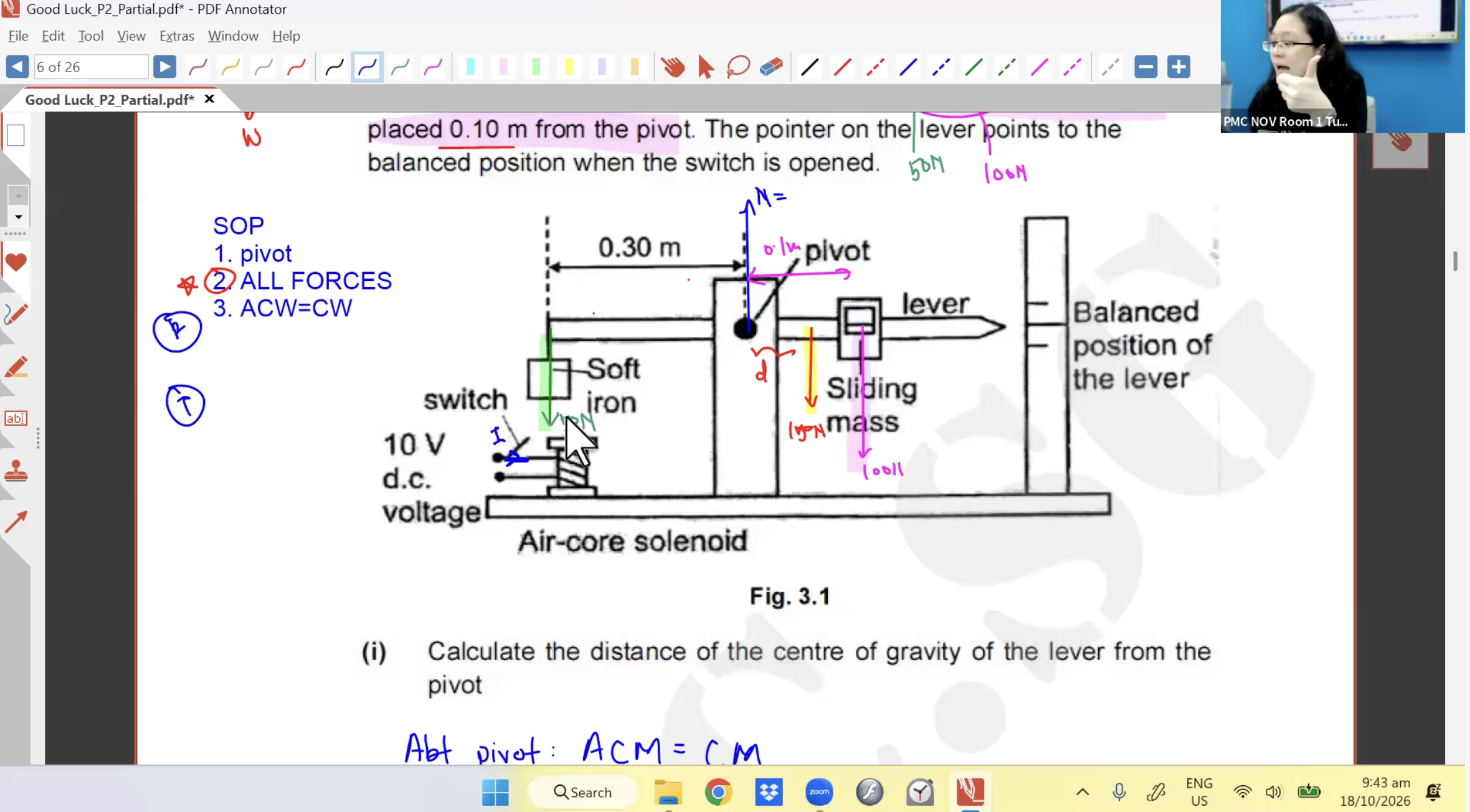Close the Good Luck_P2_Partial.pdf tab
This screenshot has width=1470, height=812.
pyautogui.click(x=209, y=99)
